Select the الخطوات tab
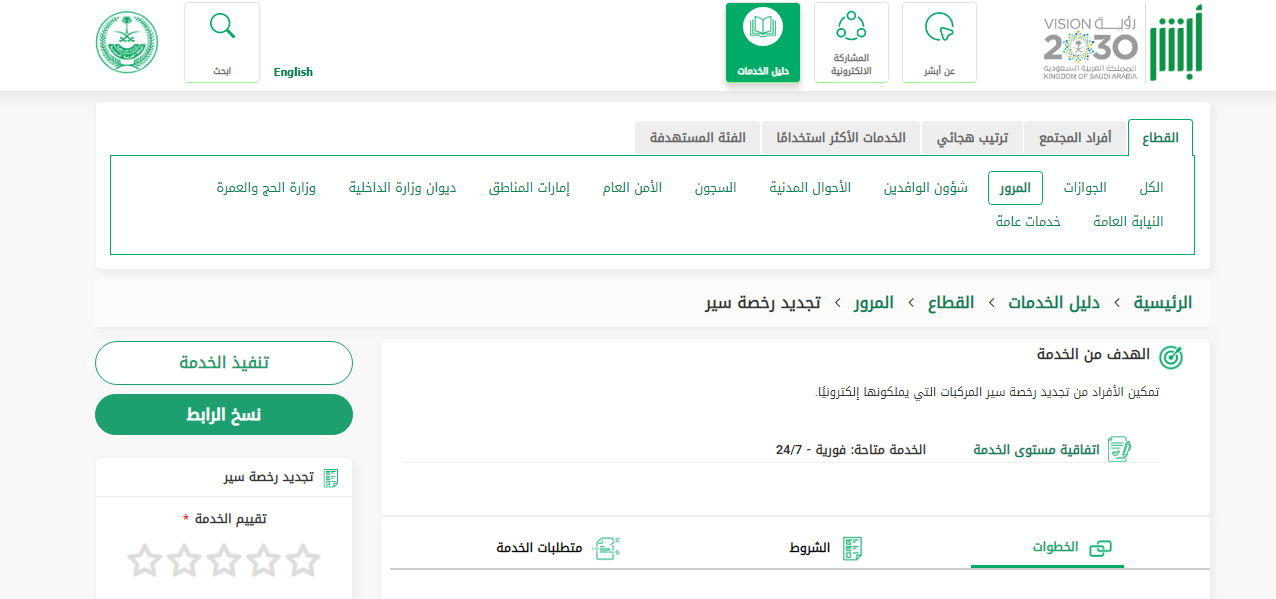Viewport: 1276px width, 599px height. click(x=1071, y=548)
